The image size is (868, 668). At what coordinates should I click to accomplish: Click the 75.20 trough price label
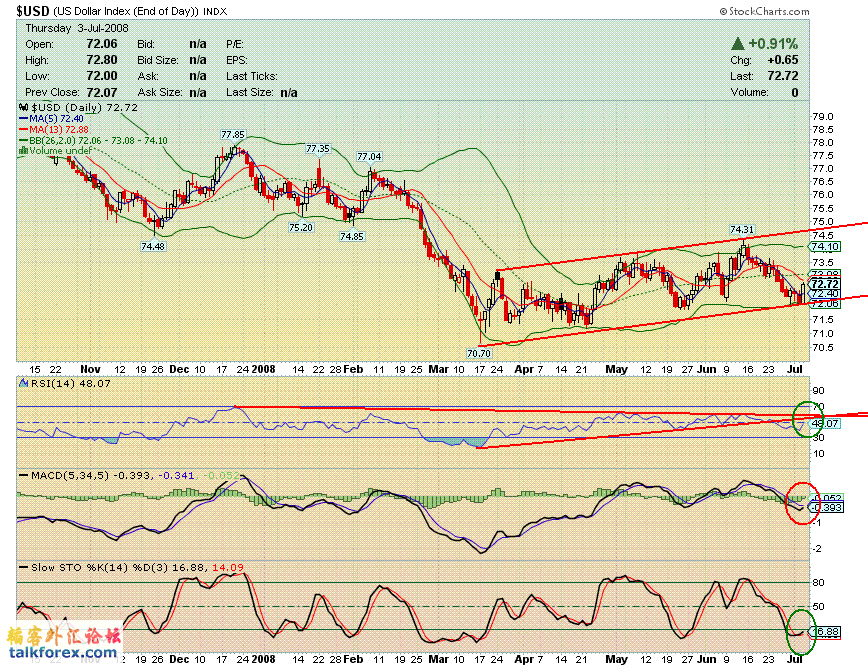coord(301,227)
